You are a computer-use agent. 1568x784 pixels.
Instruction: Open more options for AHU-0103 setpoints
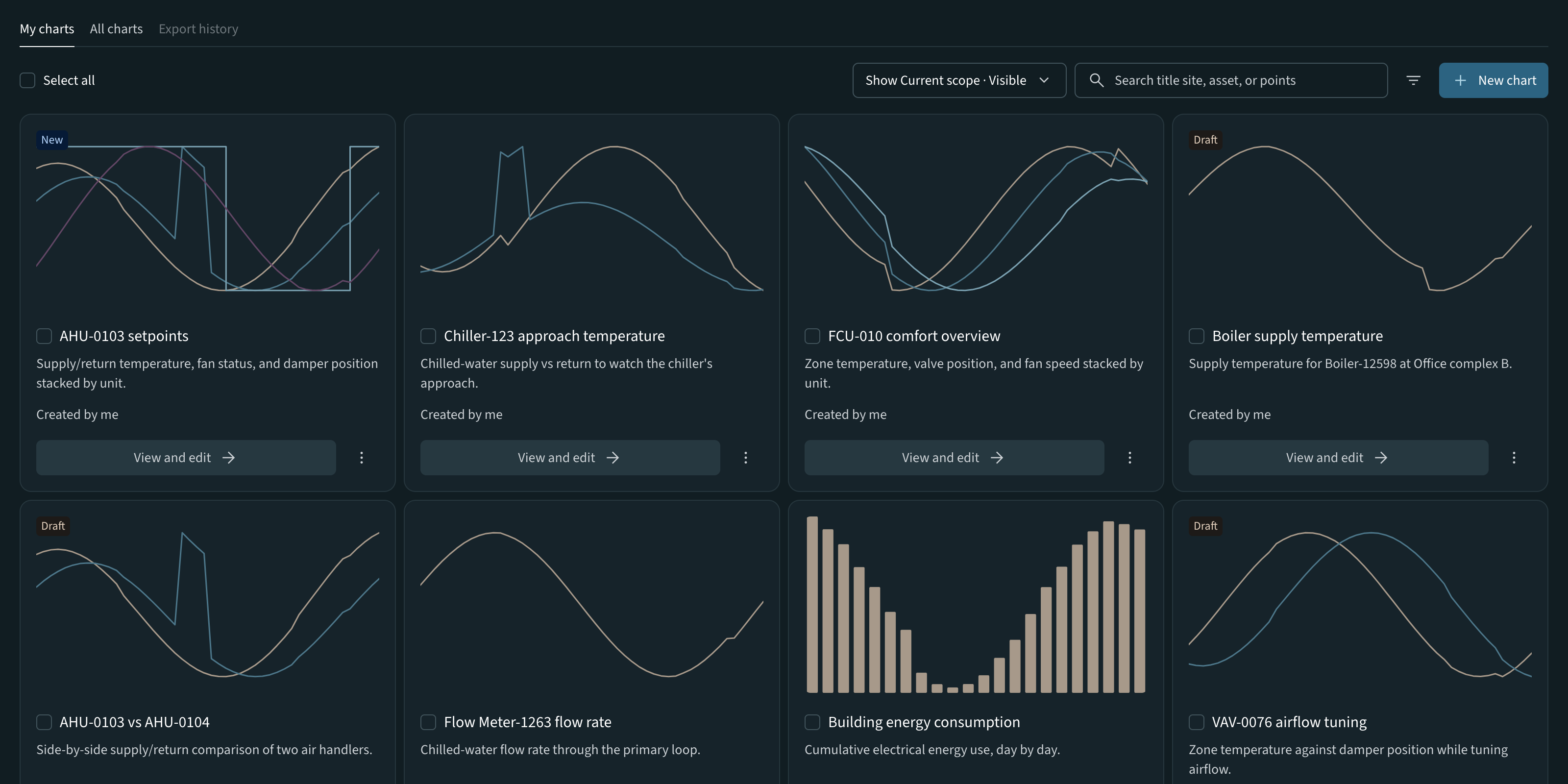coord(362,458)
